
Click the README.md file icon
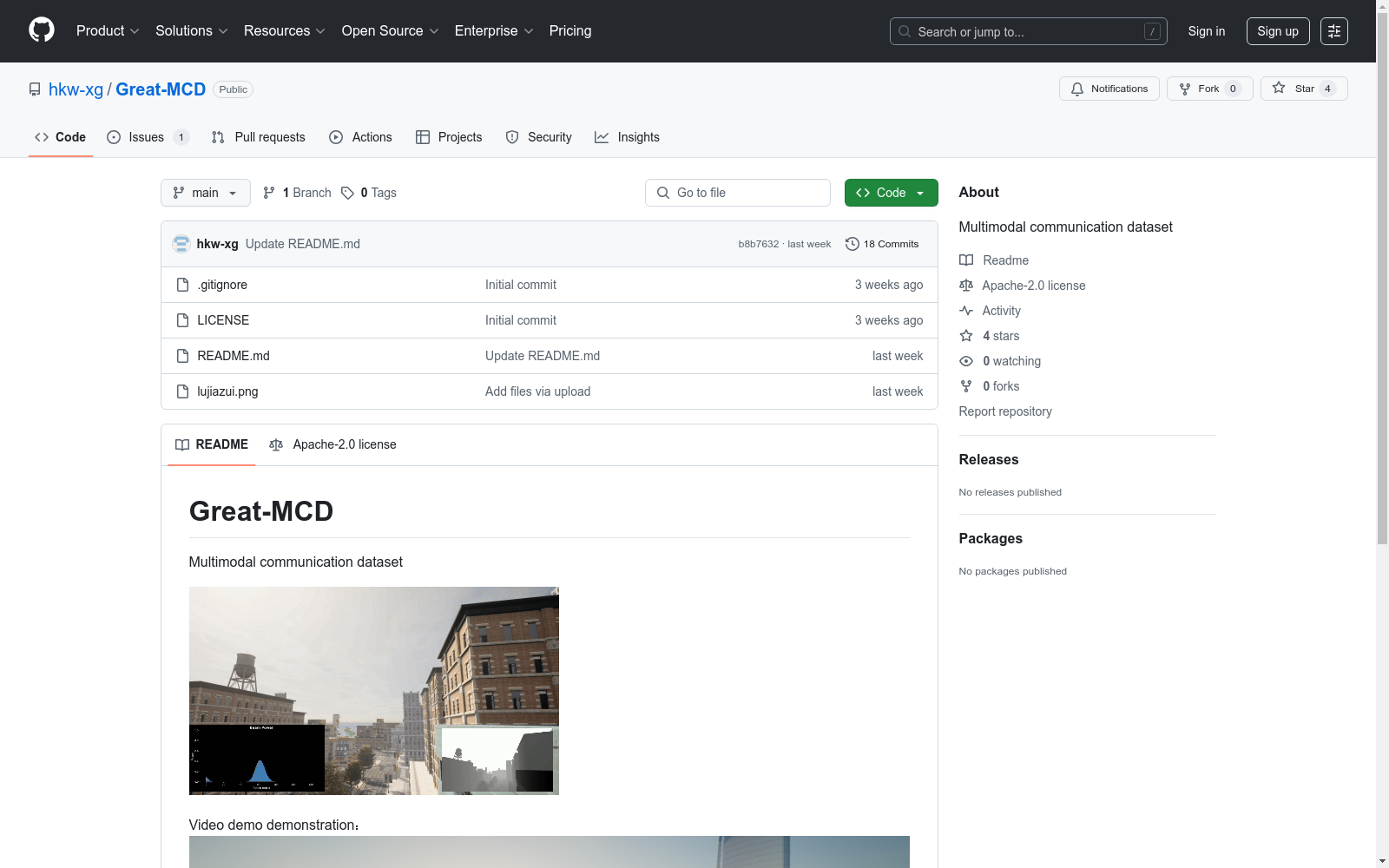click(182, 356)
